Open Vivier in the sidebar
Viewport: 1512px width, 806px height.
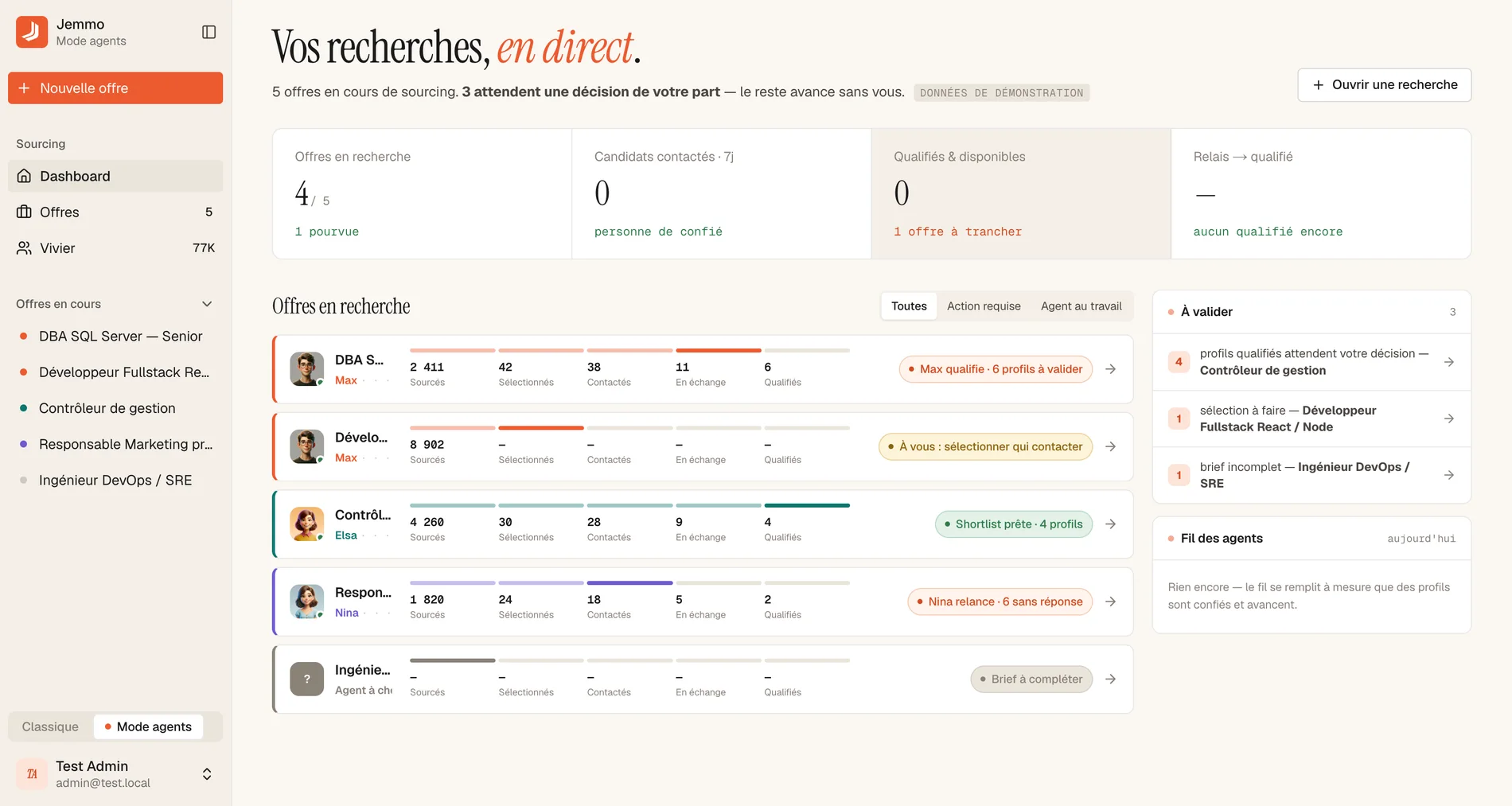pos(115,248)
